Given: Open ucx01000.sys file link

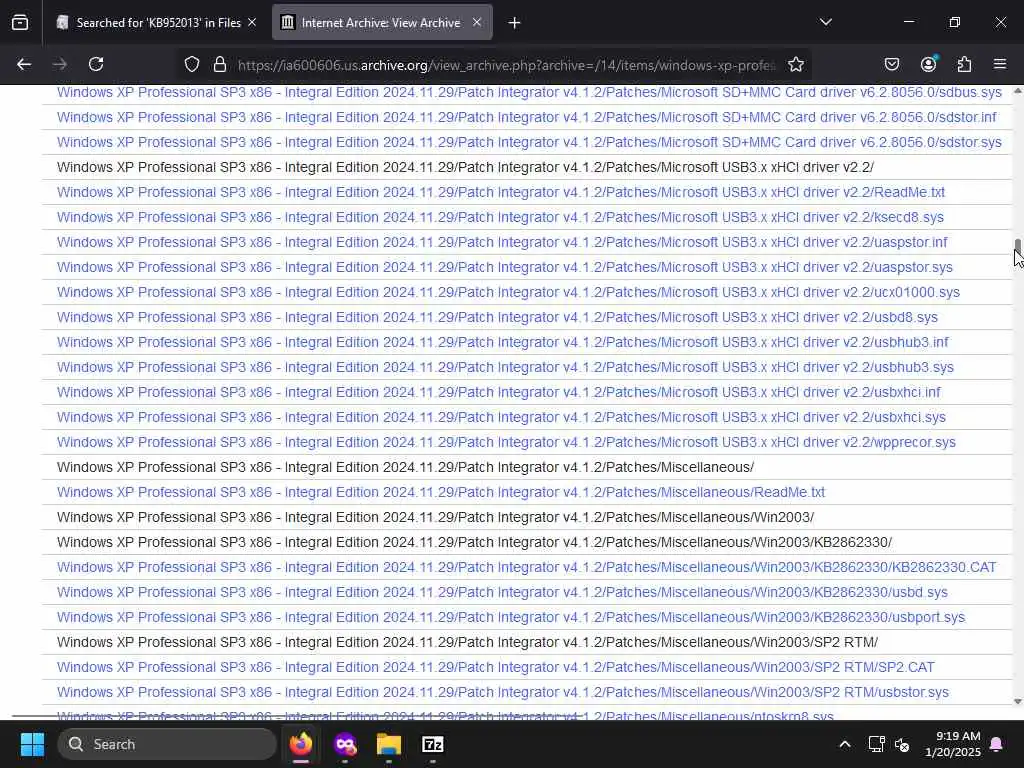Looking at the screenshot, I should pos(508,292).
